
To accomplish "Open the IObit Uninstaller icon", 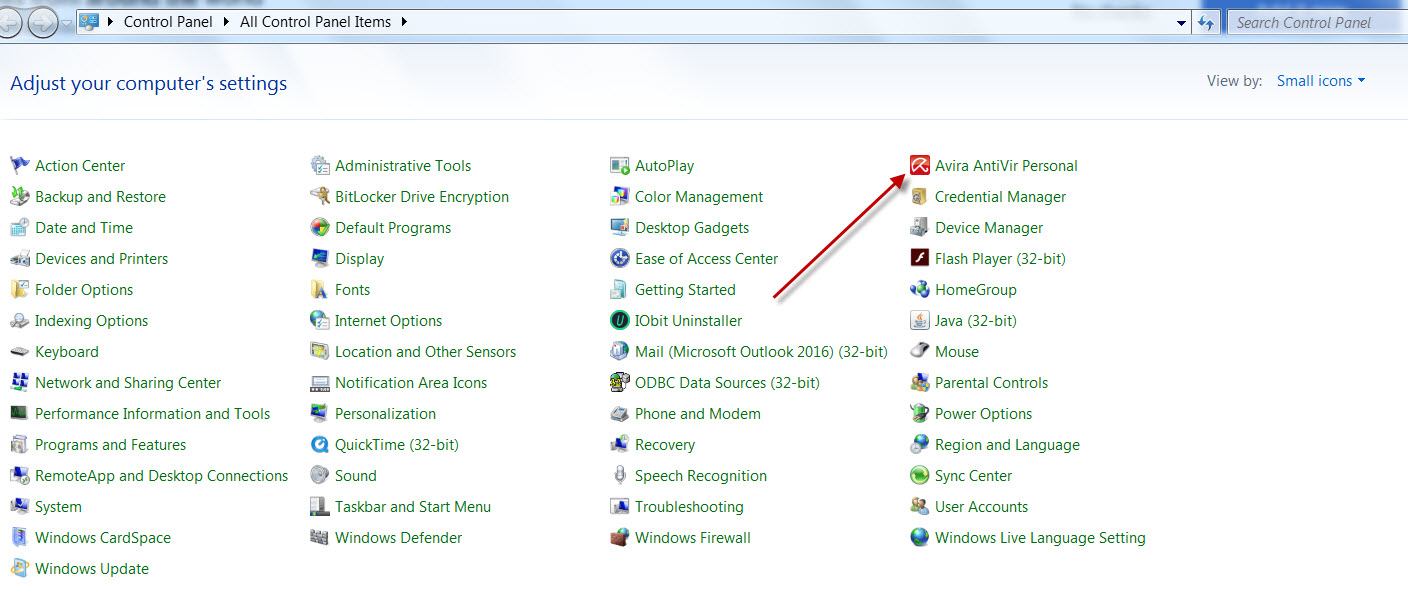I will click(619, 321).
